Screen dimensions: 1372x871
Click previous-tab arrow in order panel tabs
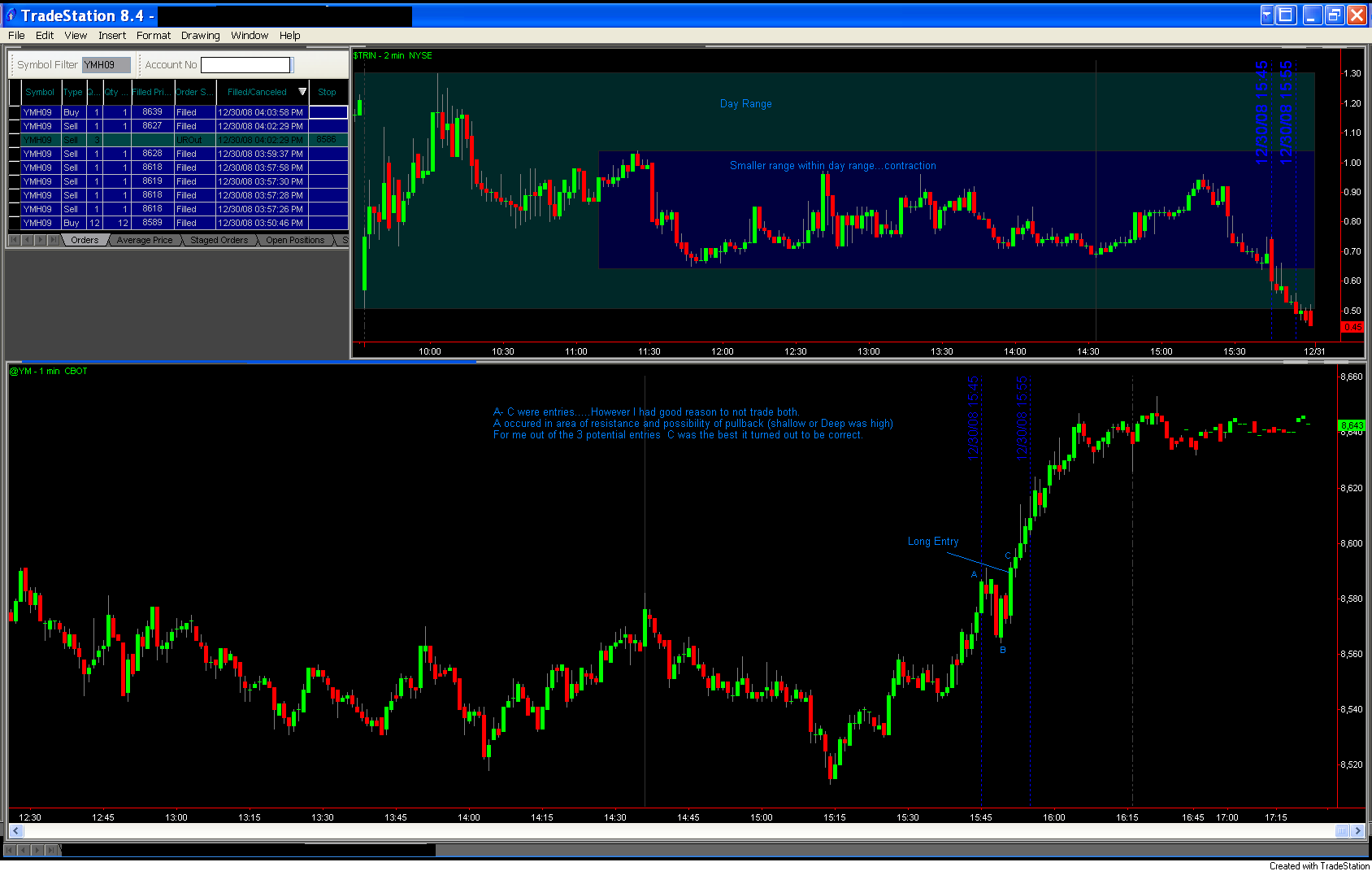coord(28,240)
